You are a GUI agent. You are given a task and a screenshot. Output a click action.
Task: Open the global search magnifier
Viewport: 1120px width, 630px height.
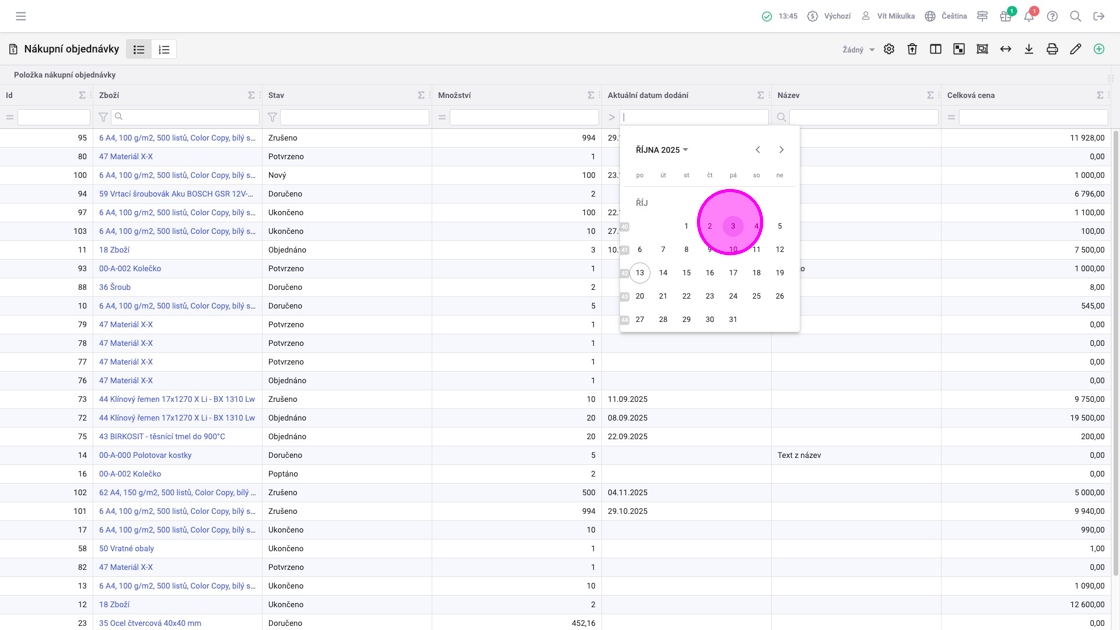(x=1075, y=16)
